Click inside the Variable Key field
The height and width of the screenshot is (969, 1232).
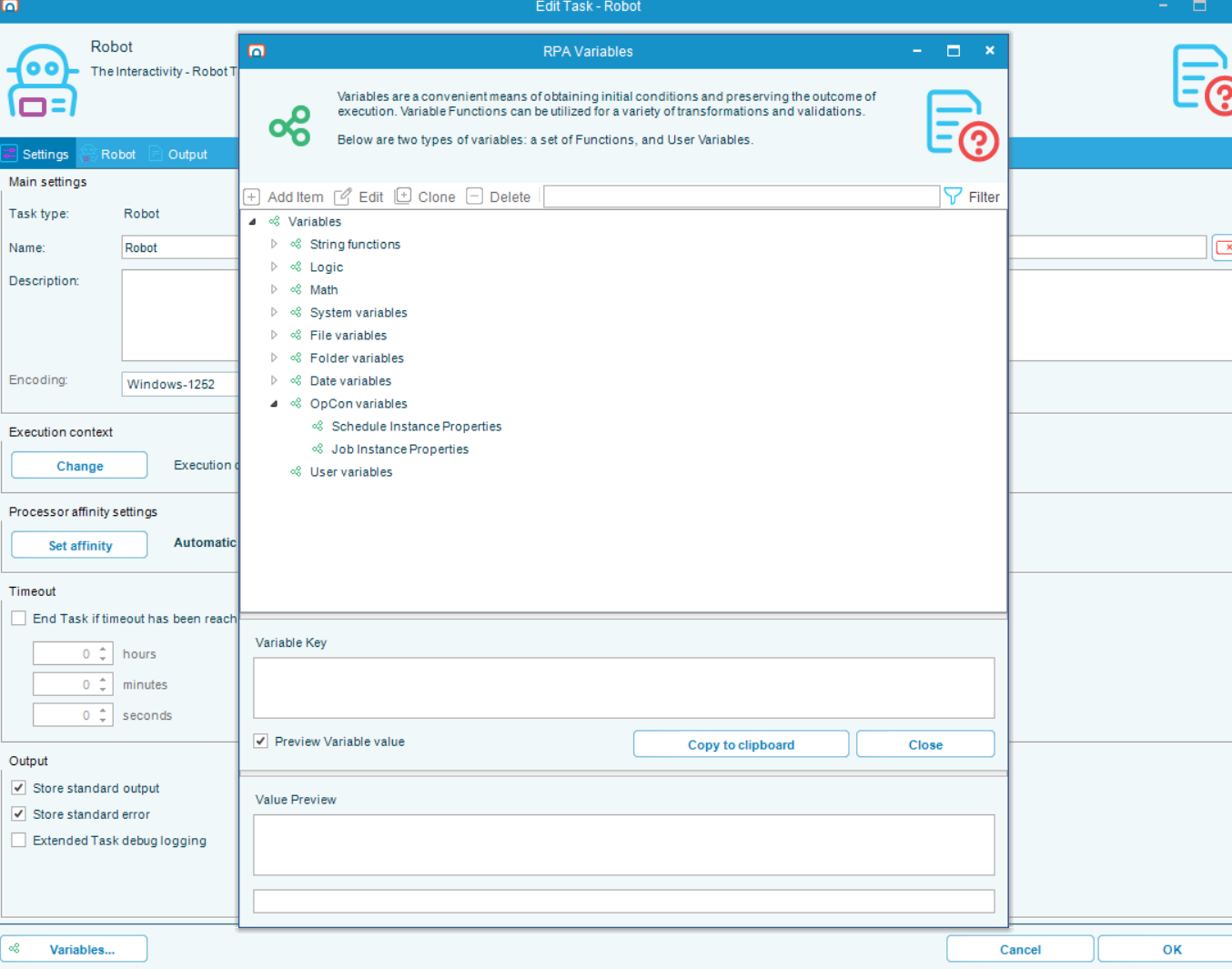pyautogui.click(x=623, y=687)
